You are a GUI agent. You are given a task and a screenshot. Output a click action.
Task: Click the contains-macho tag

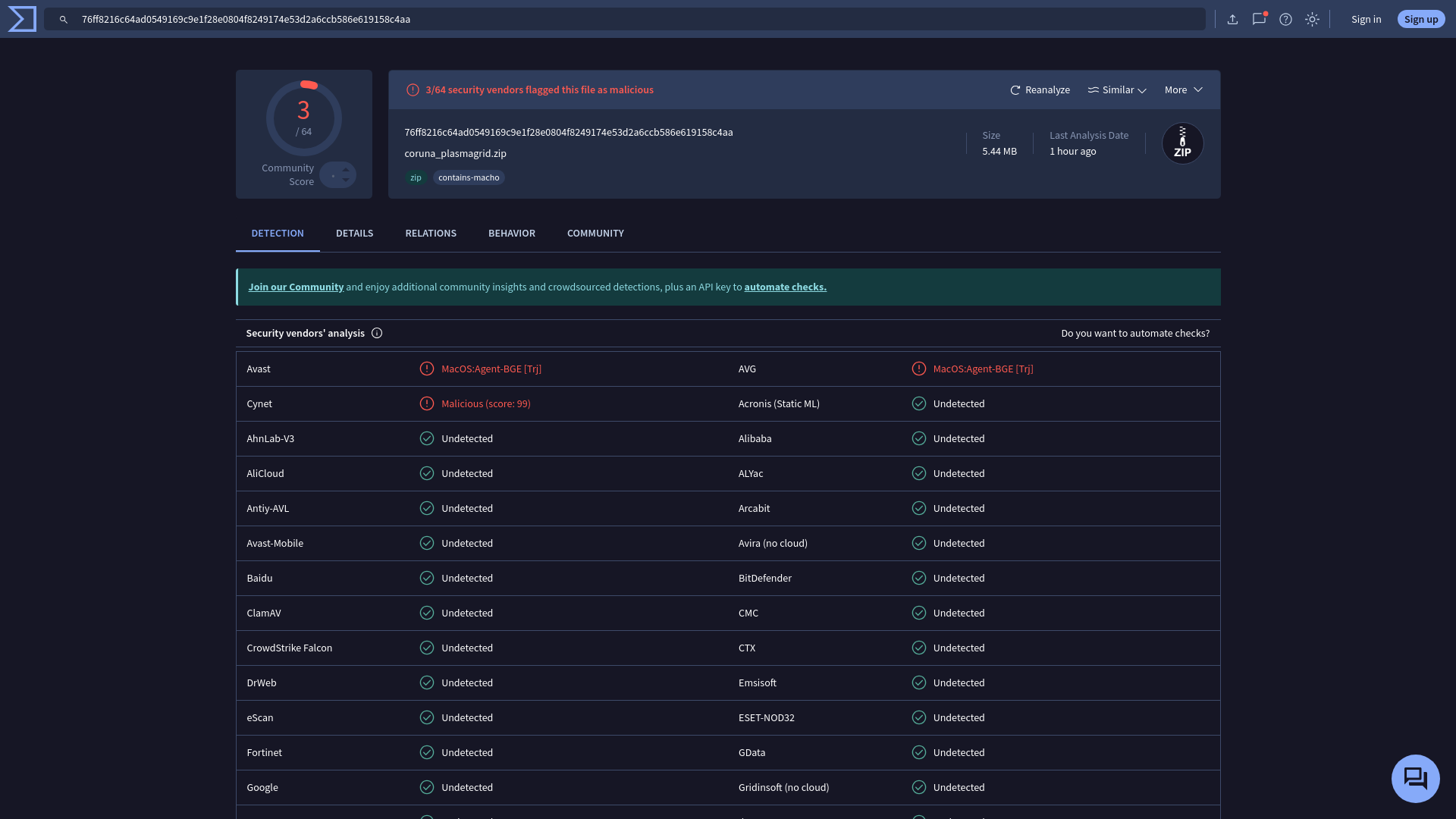tap(469, 177)
